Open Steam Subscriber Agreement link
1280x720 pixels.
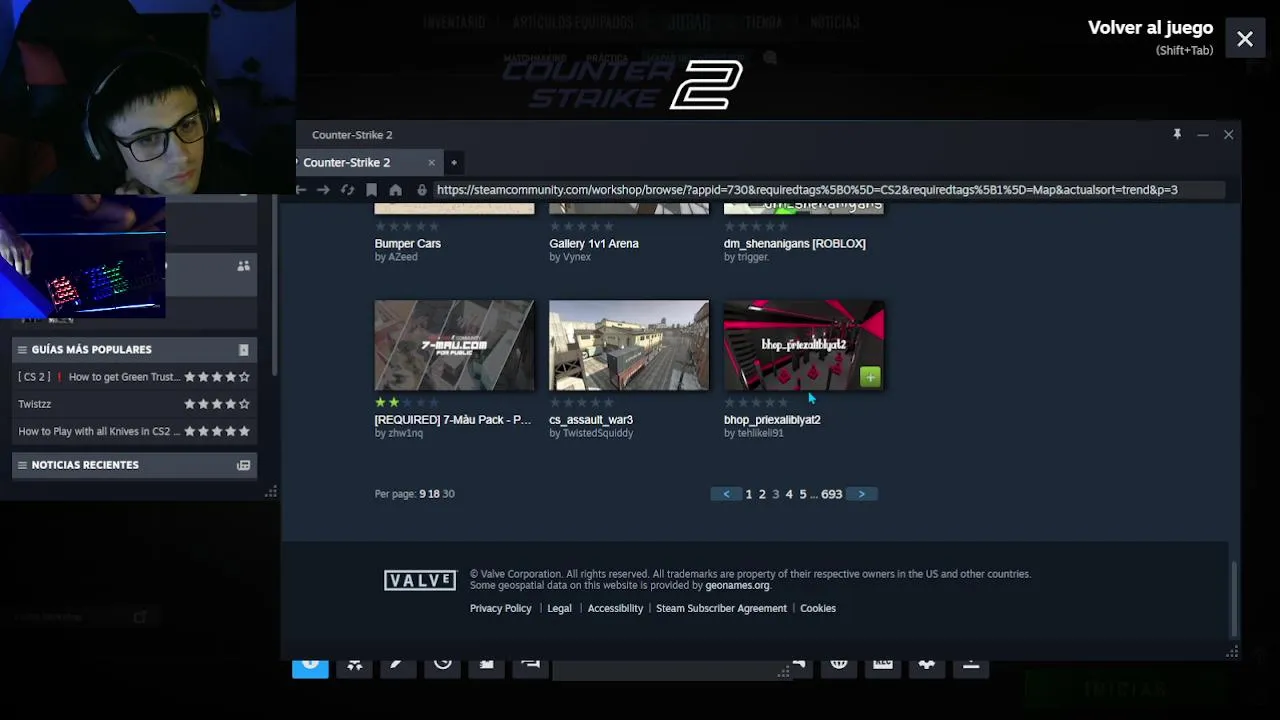click(x=721, y=608)
